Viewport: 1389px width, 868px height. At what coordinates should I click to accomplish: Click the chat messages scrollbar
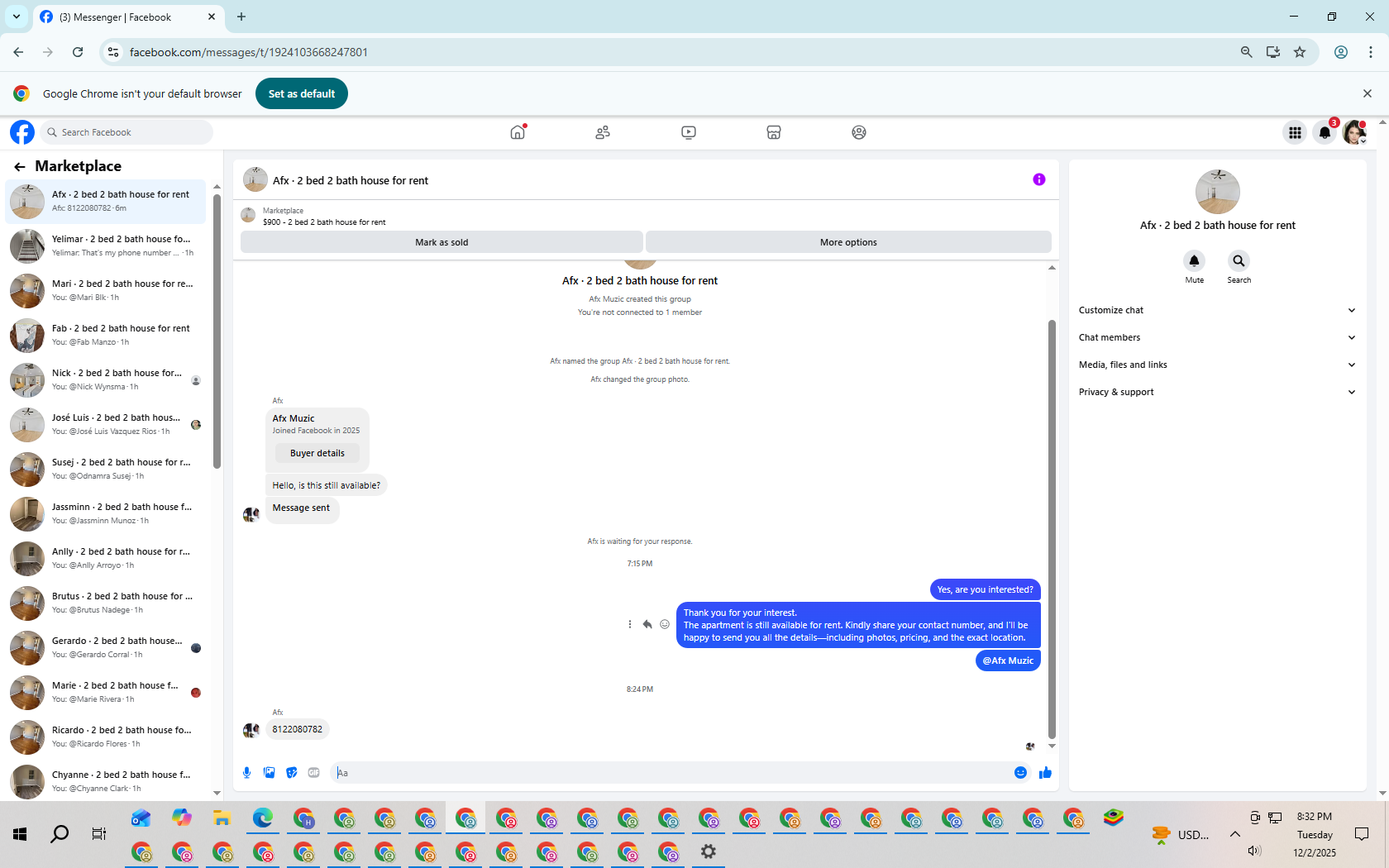coord(1052,529)
